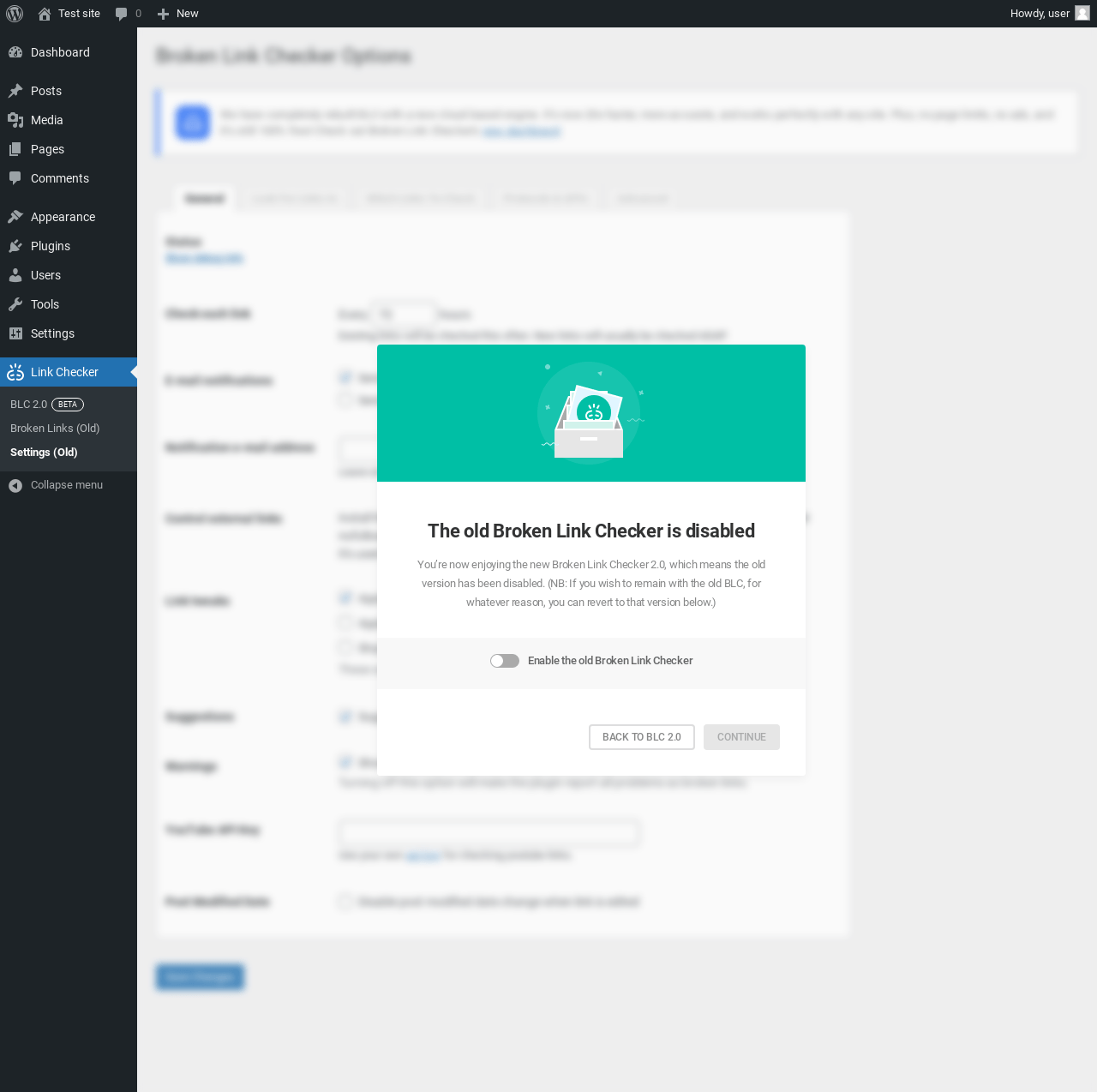Click the comment count 0 in the admin bar
This screenshot has height=1092, width=1097.
[138, 14]
